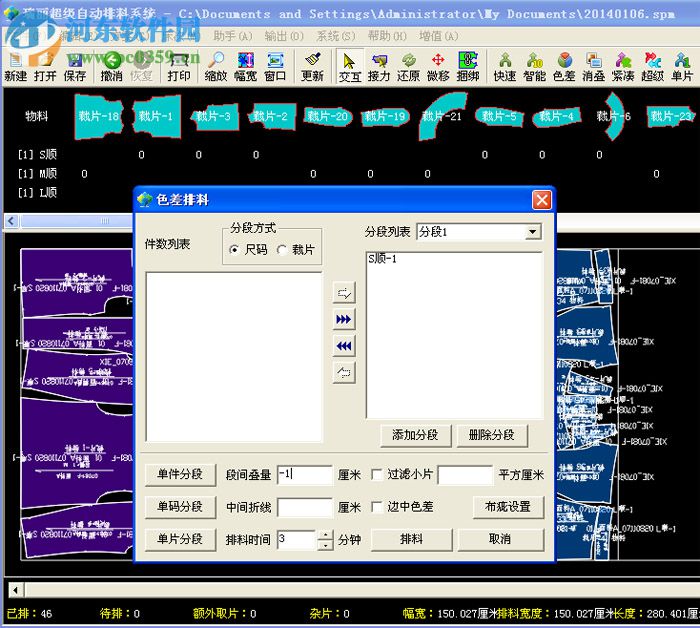Click the 取消 button
Viewport: 700px width, 628px height.
tap(500, 539)
